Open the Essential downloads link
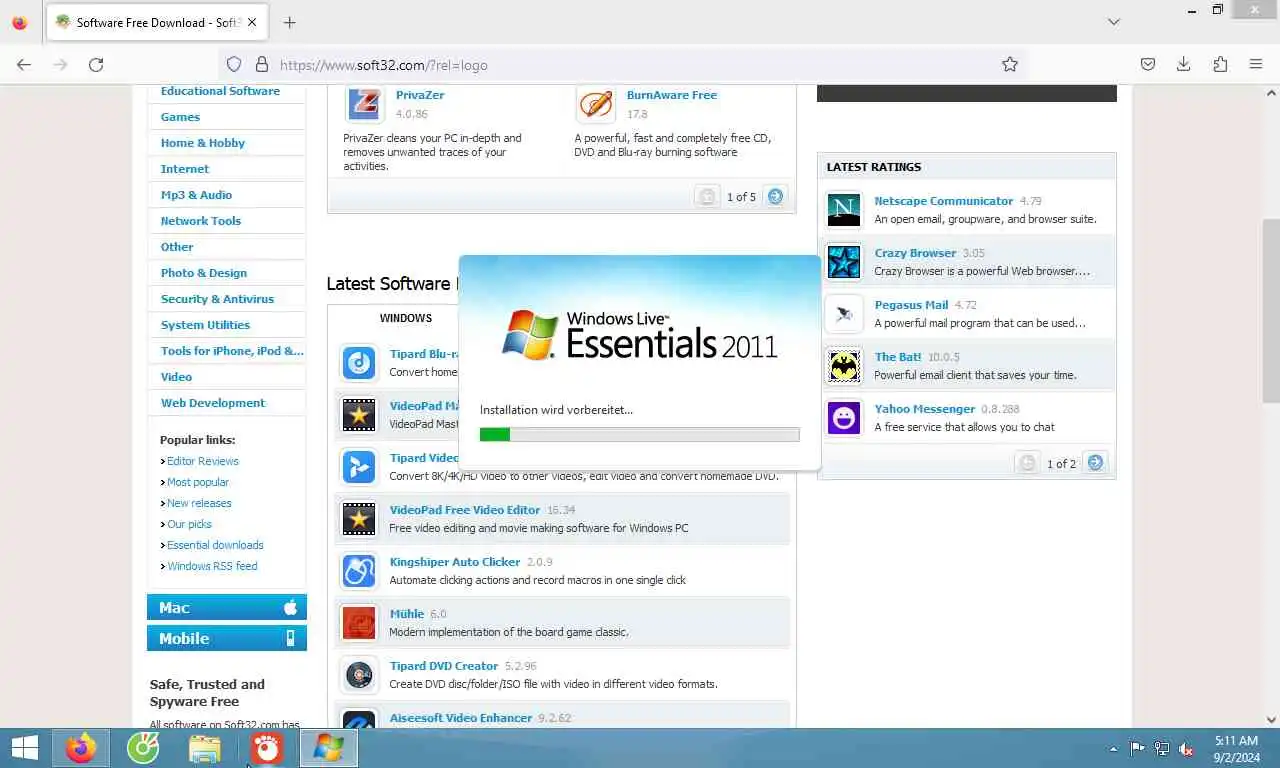1280x768 pixels. 215,545
